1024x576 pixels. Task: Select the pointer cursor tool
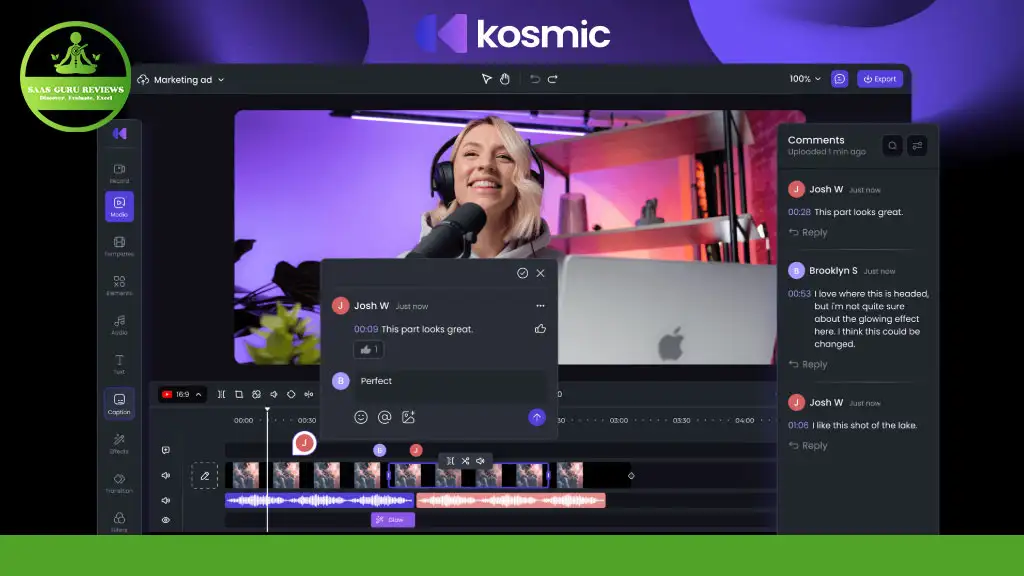click(x=487, y=79)
